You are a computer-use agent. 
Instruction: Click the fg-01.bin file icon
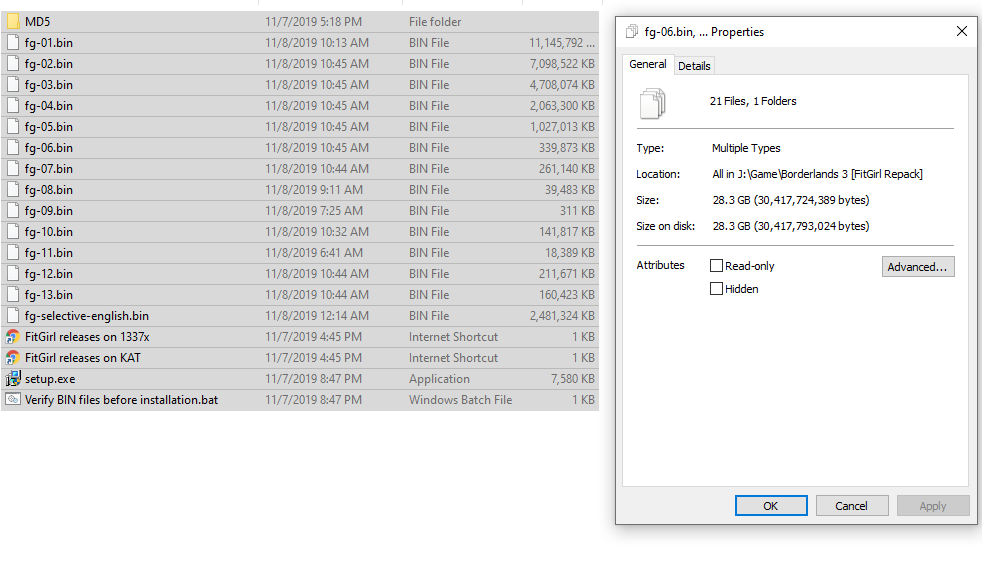[x=13, y=42]
